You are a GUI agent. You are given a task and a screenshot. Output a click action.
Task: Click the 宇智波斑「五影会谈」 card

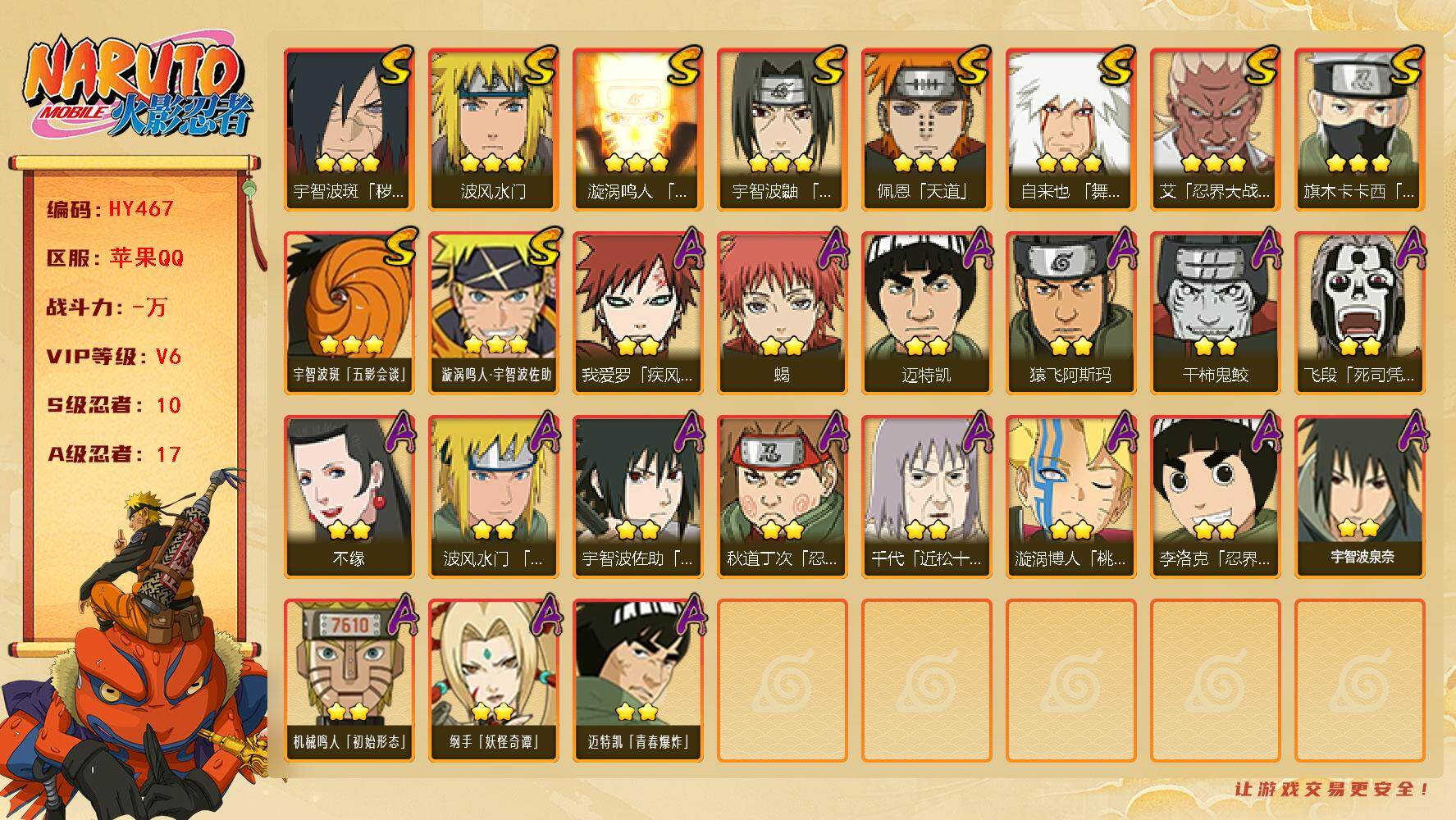(x=349, y=313)
